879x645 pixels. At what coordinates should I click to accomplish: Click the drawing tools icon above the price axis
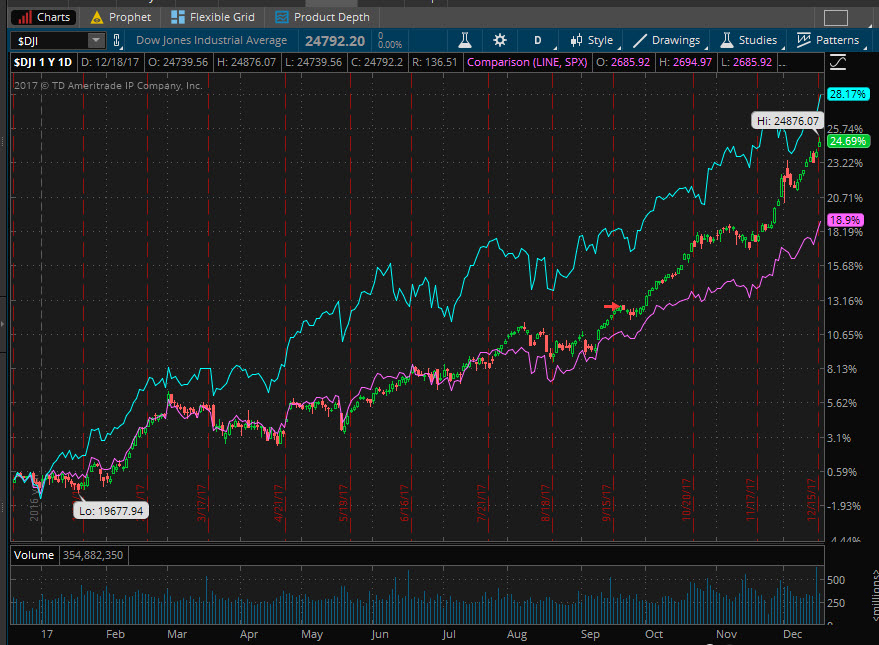838,62
